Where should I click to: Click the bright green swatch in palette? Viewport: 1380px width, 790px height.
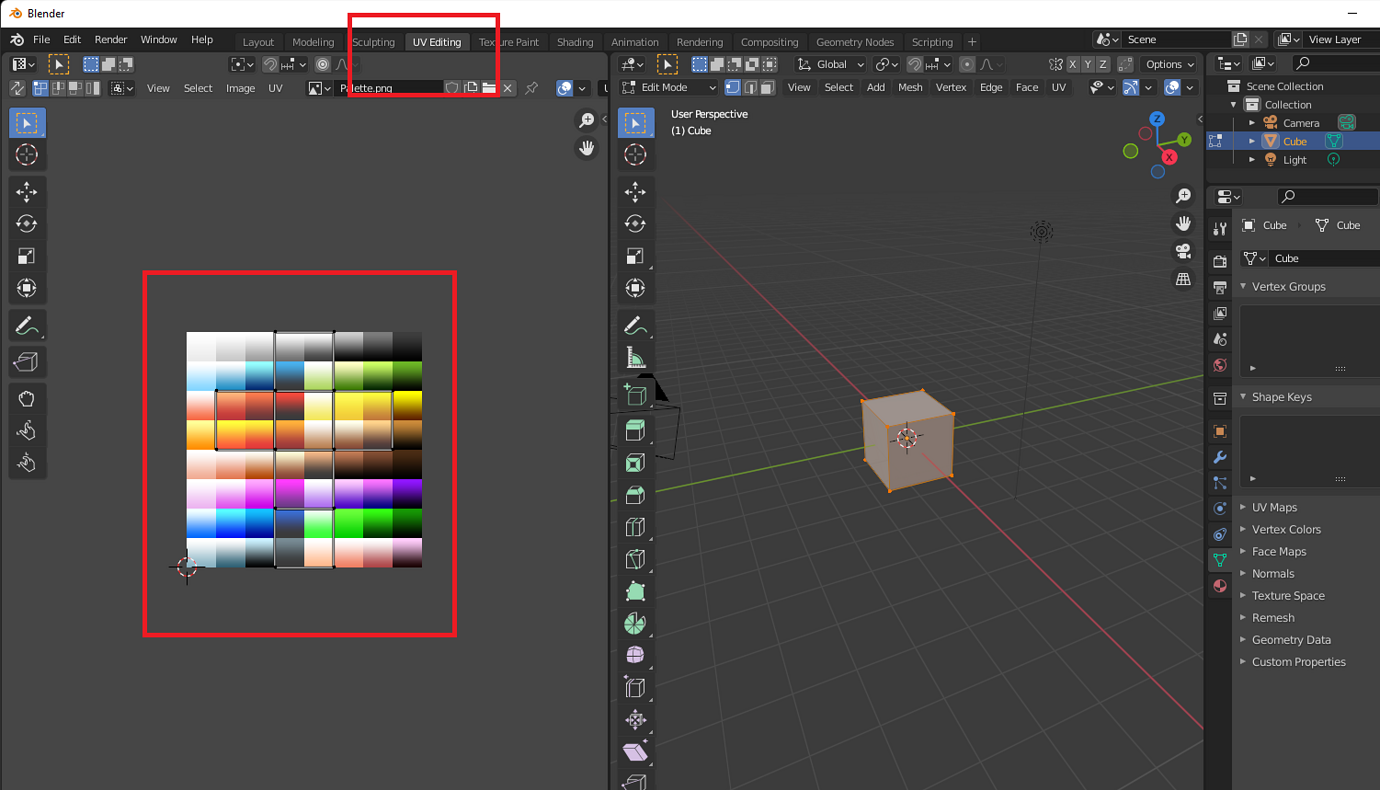pos(348,523)
